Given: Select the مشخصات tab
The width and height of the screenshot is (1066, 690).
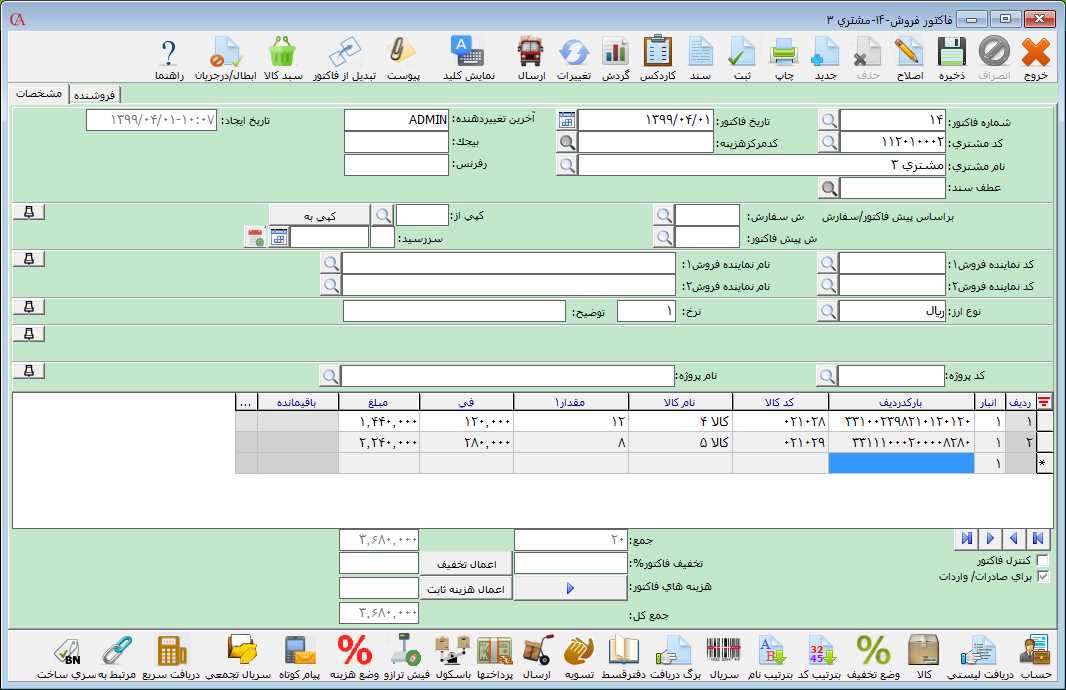Looking at the screenshot, I should 40,94.
